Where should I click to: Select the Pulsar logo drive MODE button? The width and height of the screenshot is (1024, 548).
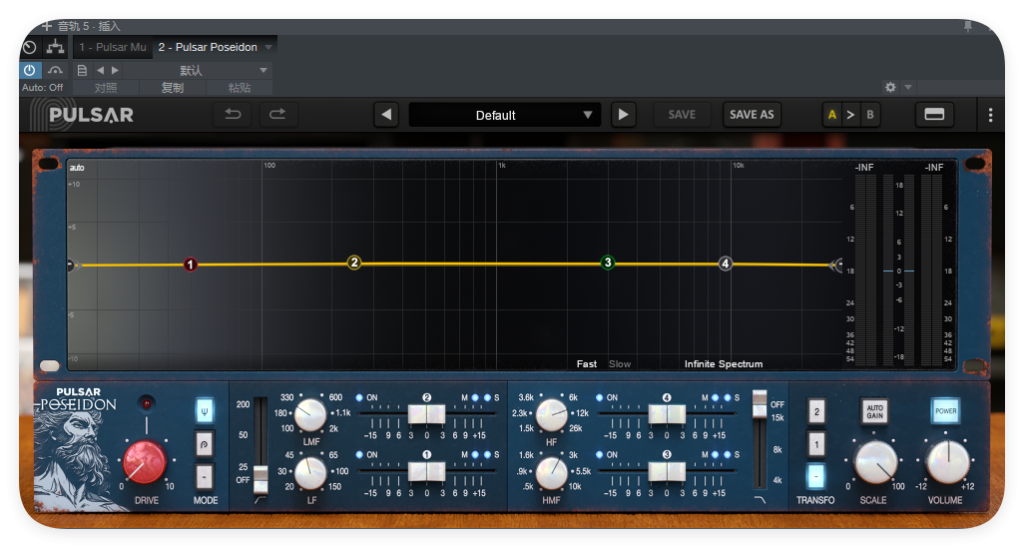[x=204, y=444]
